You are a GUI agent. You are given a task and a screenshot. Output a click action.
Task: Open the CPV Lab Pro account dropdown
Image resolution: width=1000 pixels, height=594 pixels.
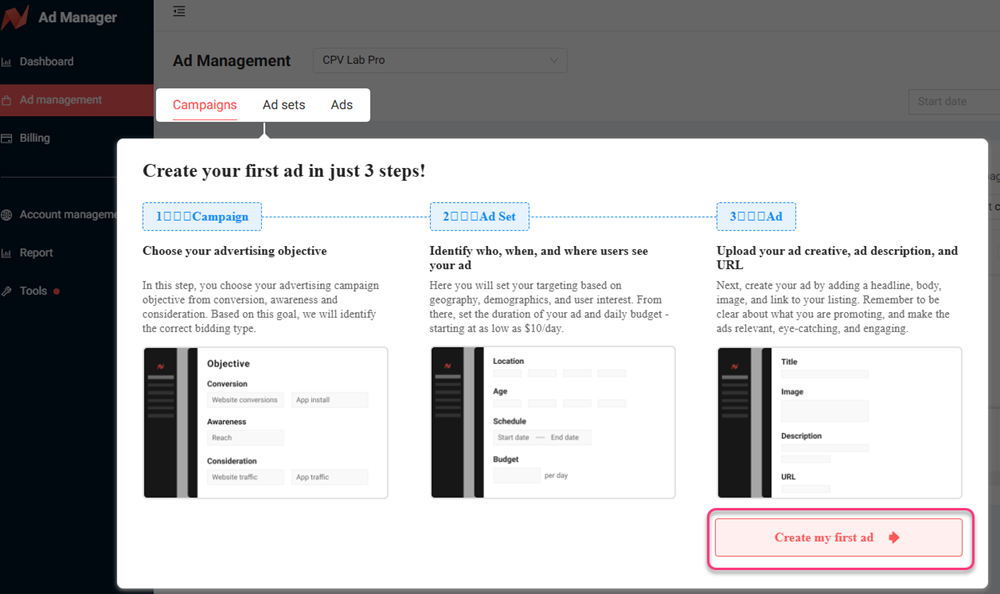(439, 60)
